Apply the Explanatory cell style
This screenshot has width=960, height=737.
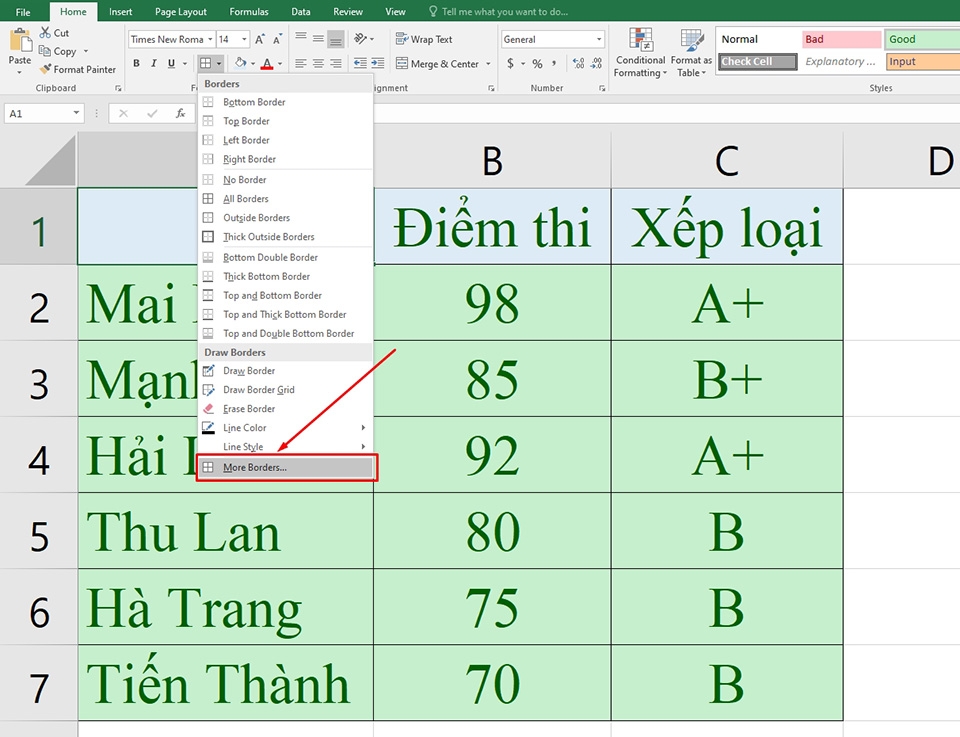point(841,61)
